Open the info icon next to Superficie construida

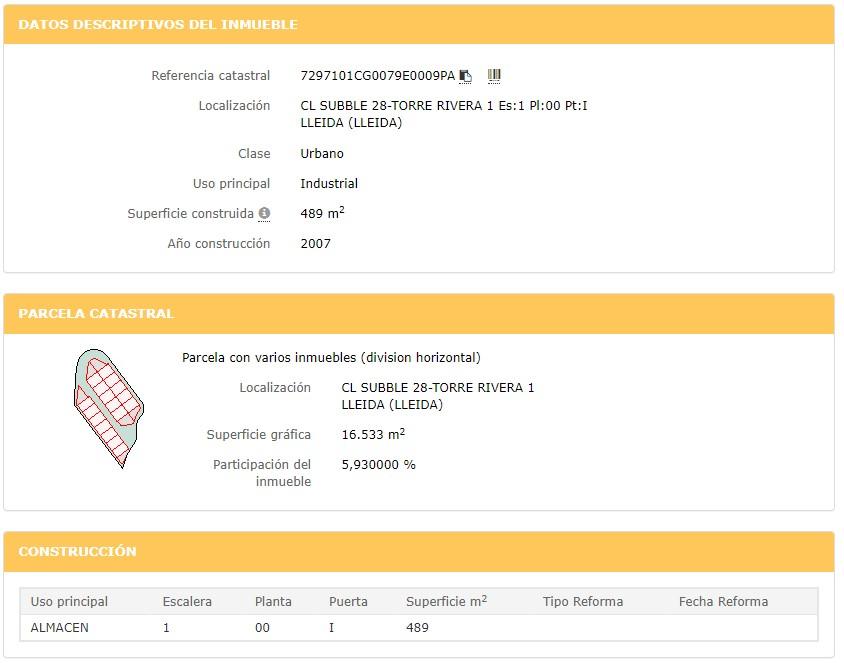(x=264, y=213)
